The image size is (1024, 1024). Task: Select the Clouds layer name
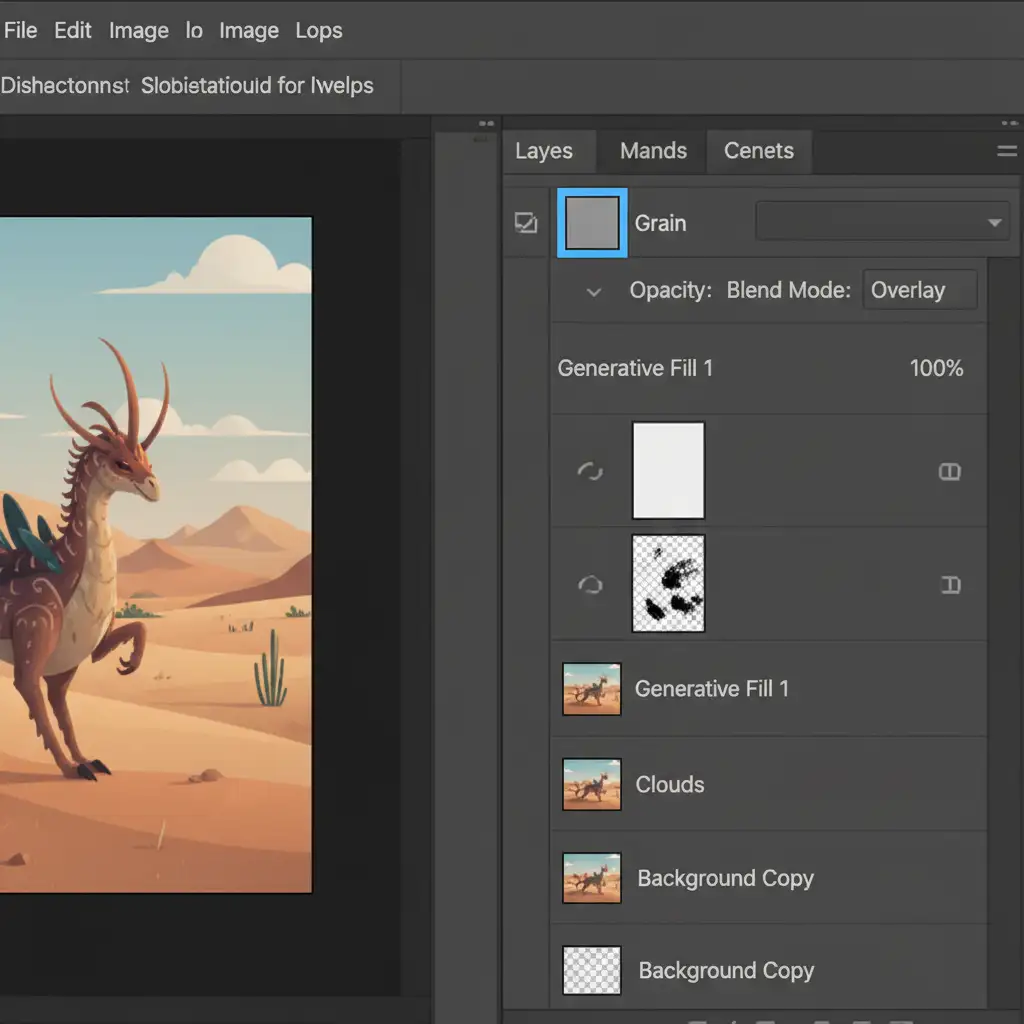tap(670, 784)
